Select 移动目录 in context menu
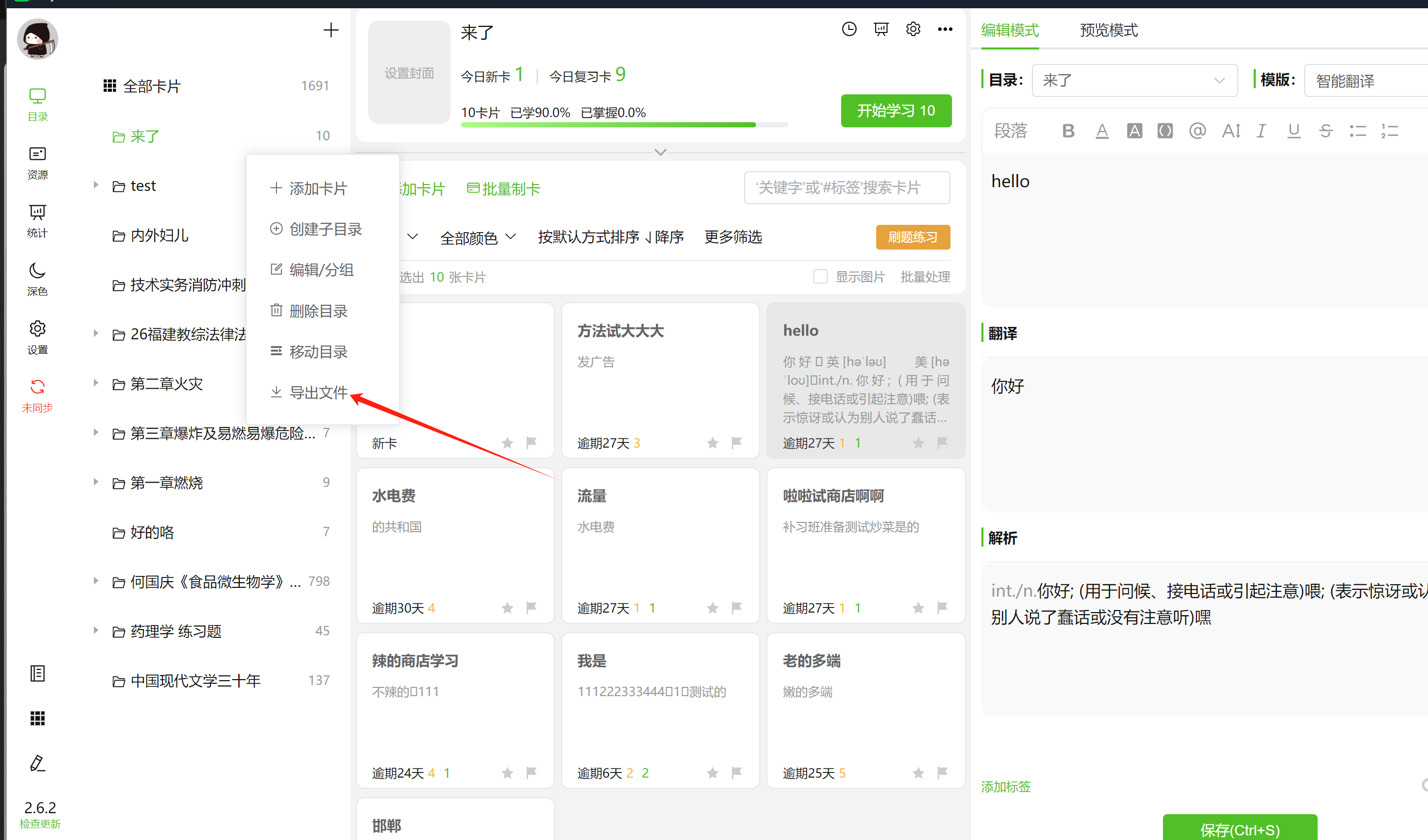 click(x=309, y=352)
